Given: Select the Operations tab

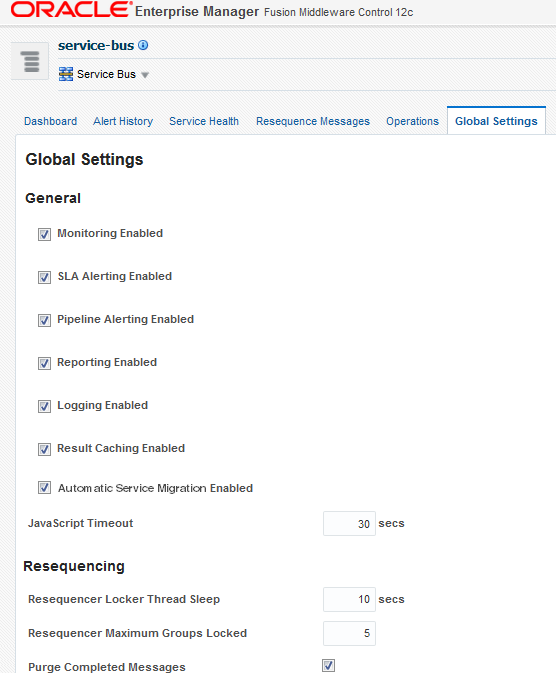Looking at the screenshot, I should (412, 122).
